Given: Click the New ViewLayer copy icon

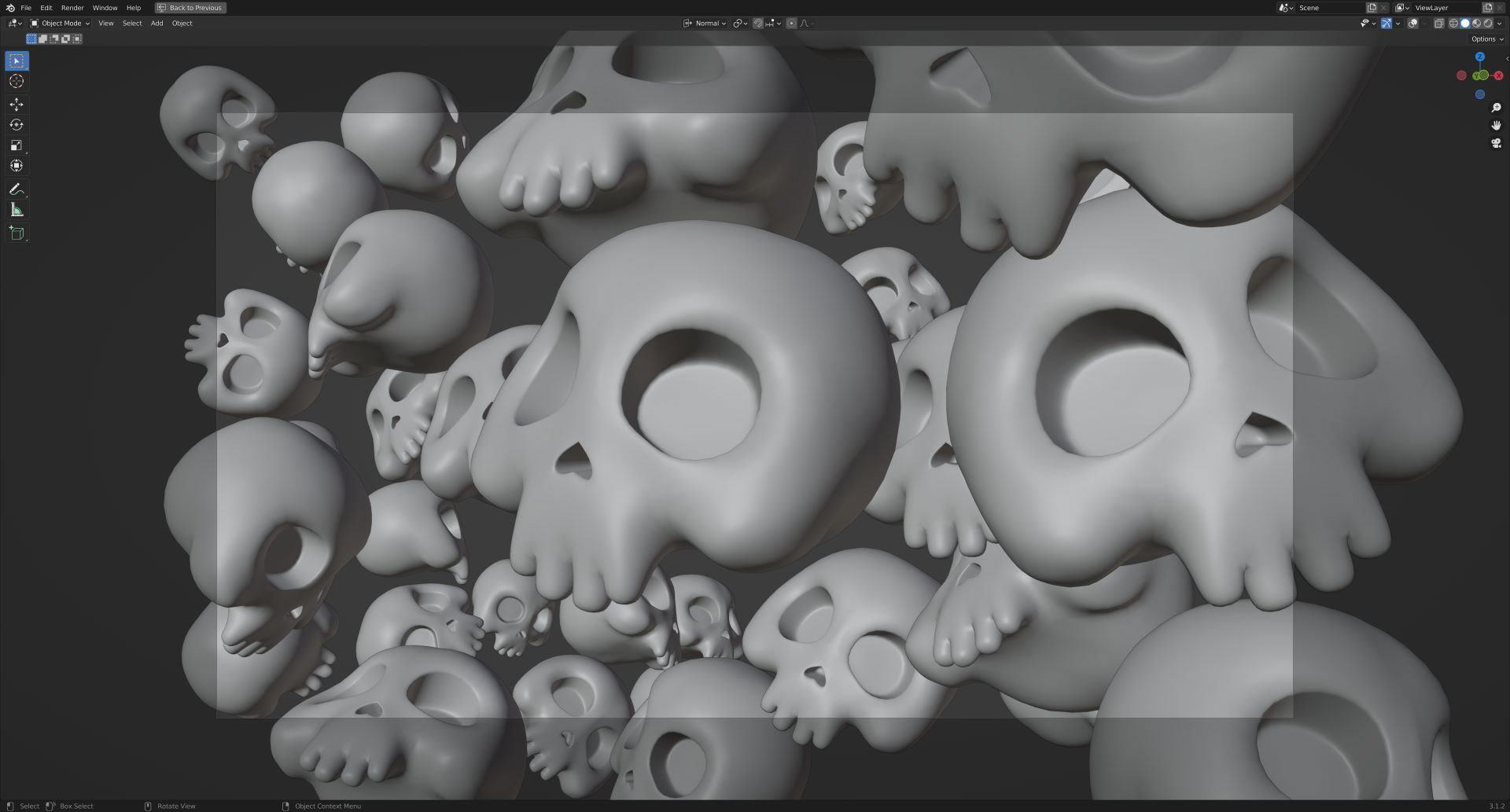Looking at the screenshot, I should click(x=1487, y=8).
